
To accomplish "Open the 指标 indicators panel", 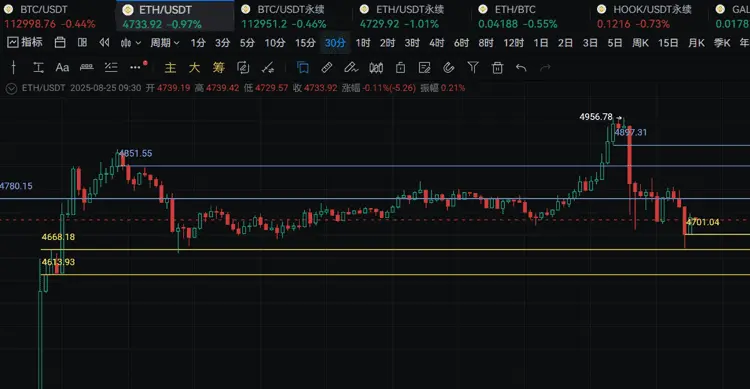I will tap(25, 43).
